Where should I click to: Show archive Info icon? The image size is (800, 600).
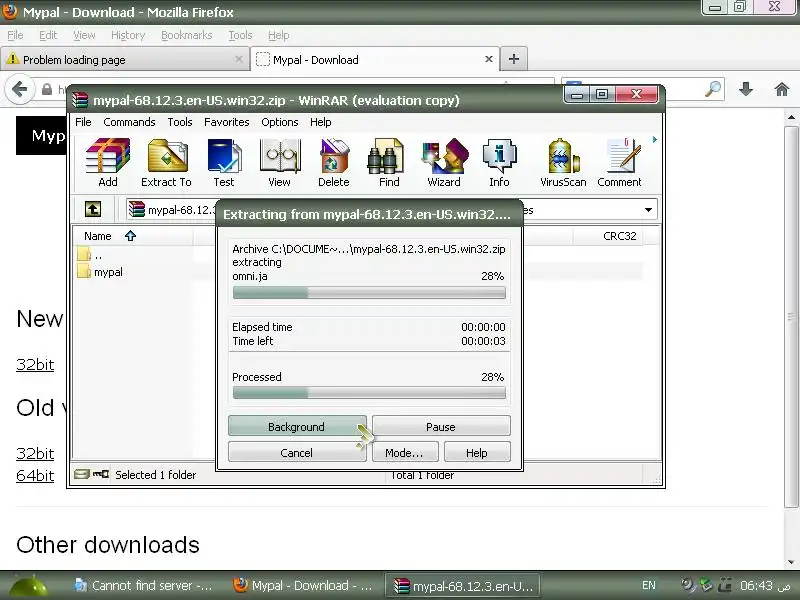pyautogui.click(x=499, y=163)
